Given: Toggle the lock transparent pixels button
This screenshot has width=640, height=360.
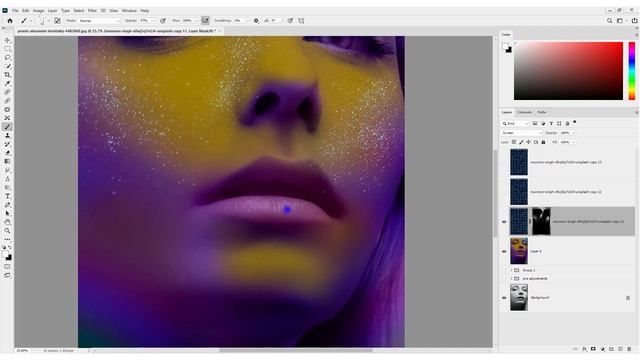Looking at the screenshot, I should (514, 142).
